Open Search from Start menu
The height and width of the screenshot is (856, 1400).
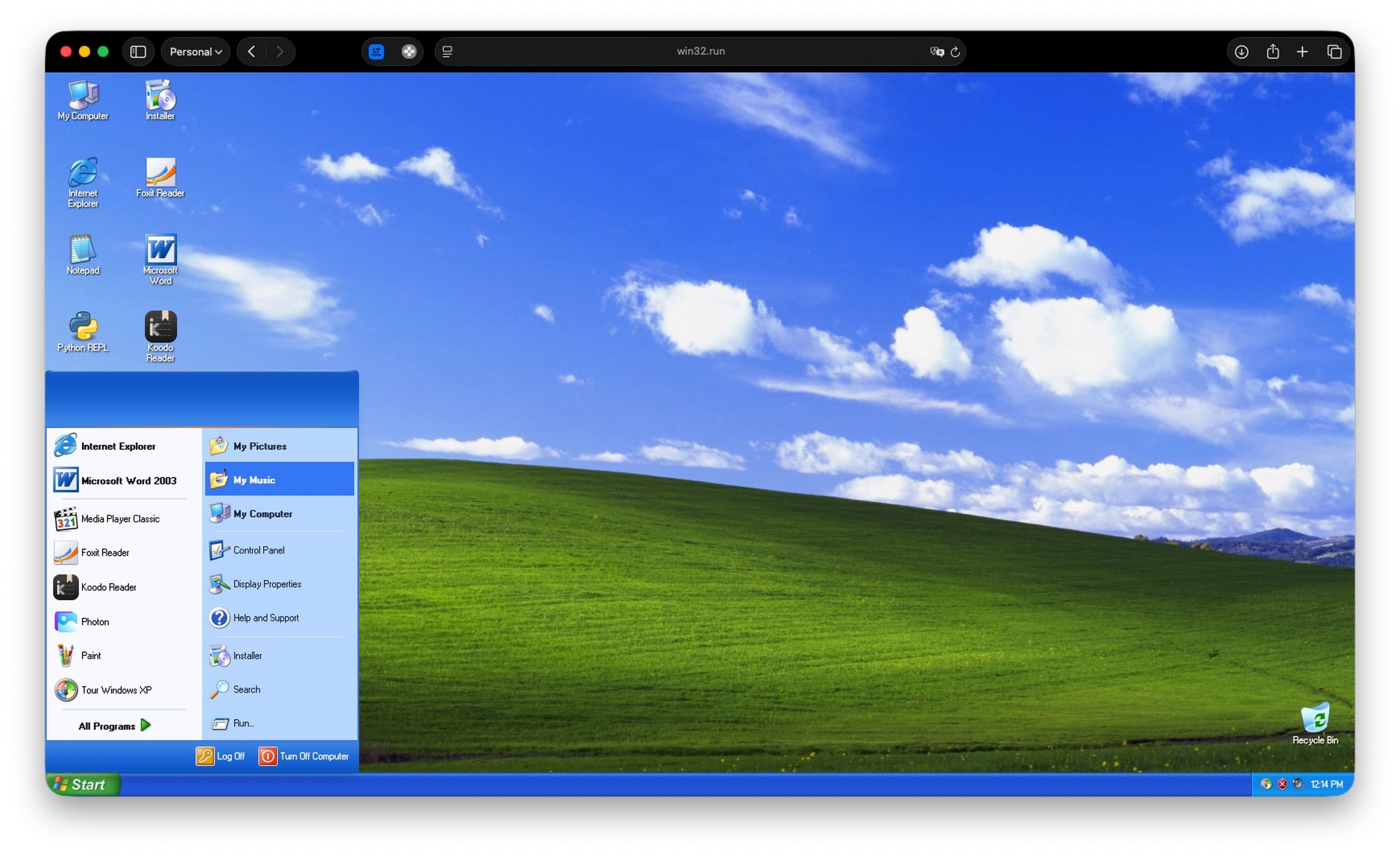point(280,689)
